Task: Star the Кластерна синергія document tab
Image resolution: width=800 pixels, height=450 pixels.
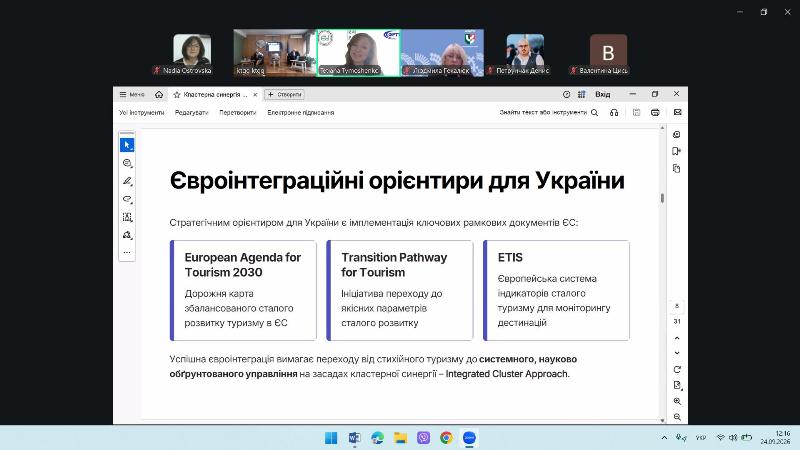Action: tap(177, 94)
